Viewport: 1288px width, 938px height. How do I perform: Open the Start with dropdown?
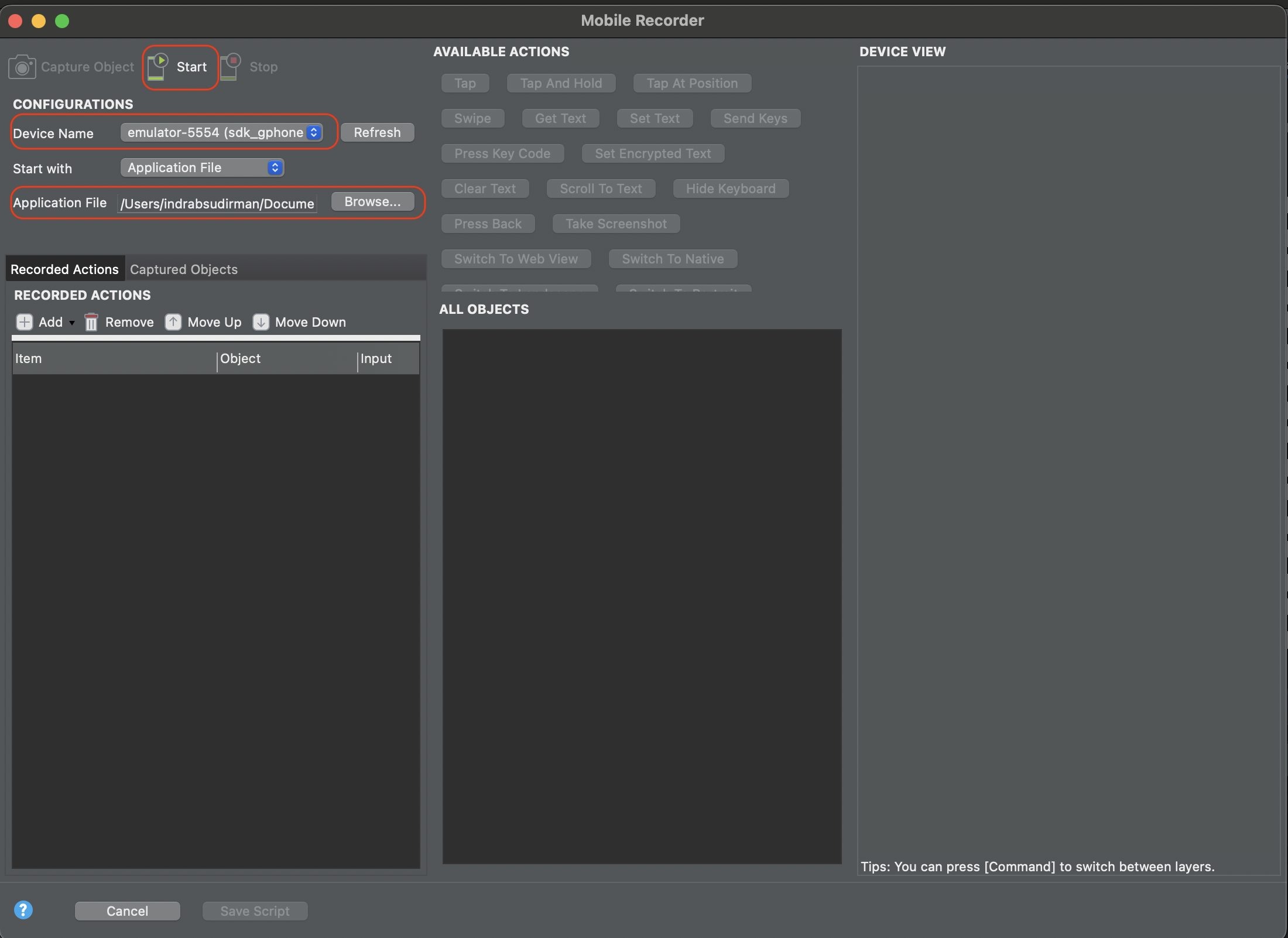[202, 168]
